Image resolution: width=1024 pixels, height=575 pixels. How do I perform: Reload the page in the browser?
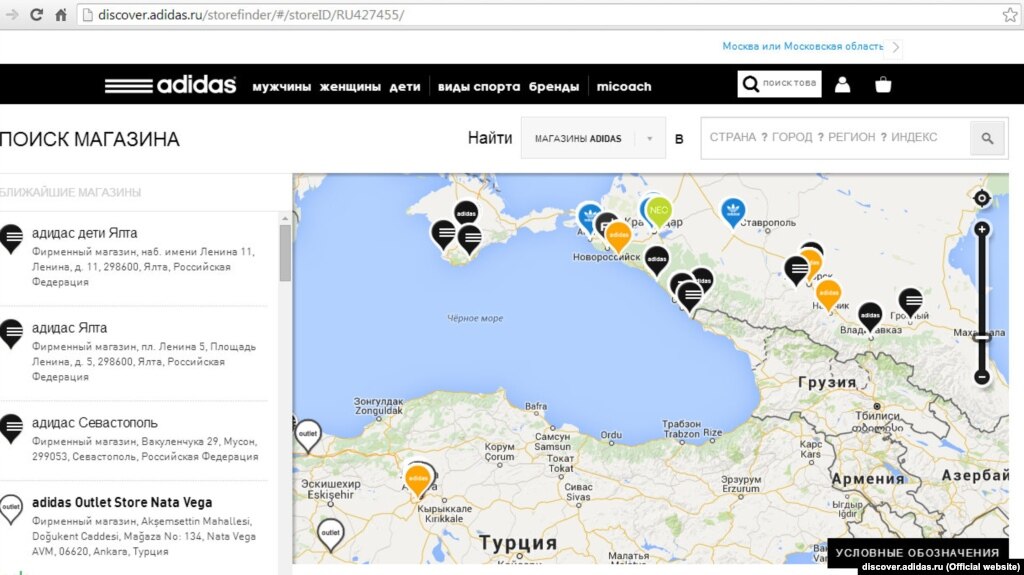[x=37, y=14]
